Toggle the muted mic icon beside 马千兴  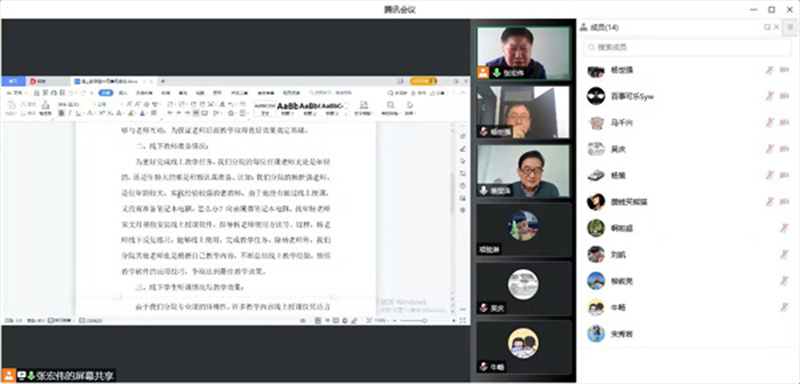coord(769,122)
